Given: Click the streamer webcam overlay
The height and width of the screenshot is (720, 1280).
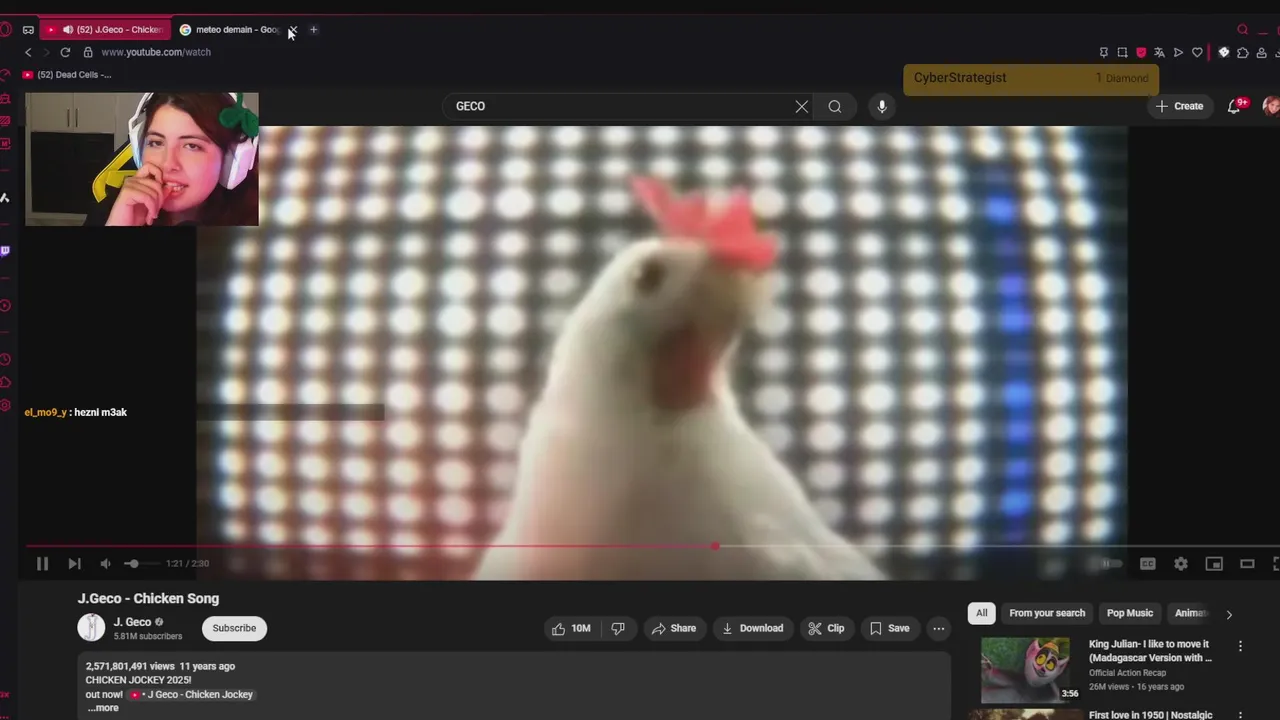Looking at the screenshot, I should point(142,159).
